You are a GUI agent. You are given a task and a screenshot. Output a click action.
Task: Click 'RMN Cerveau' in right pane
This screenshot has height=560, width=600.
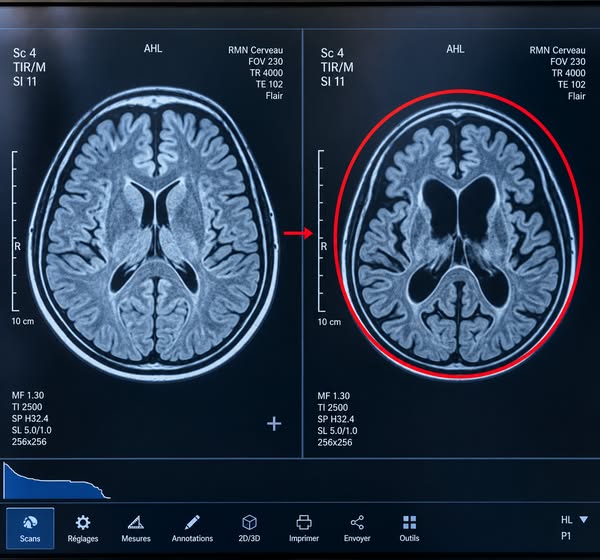tap(557, 50)
